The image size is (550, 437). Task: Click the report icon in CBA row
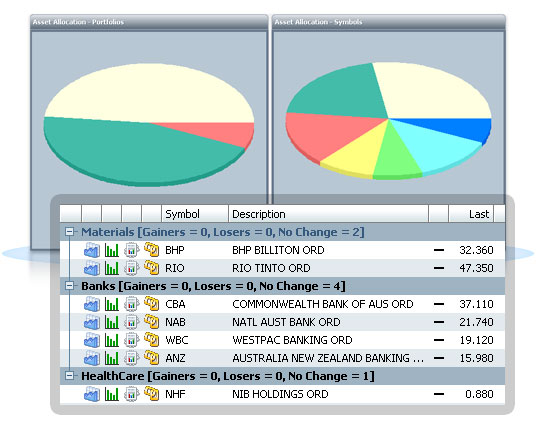pos(132,304)
